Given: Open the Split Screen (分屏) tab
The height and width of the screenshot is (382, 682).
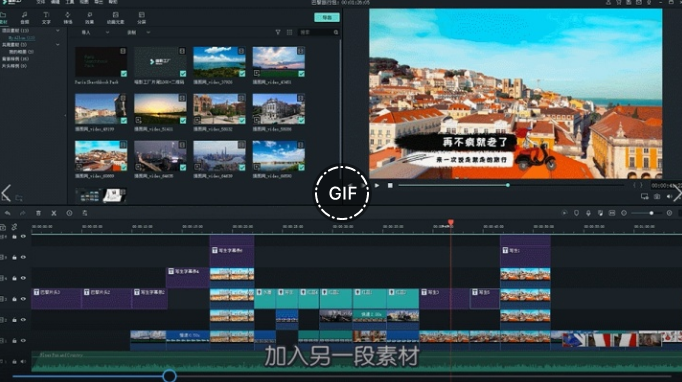Looking at the screenshot, I should tap(141, 17).
